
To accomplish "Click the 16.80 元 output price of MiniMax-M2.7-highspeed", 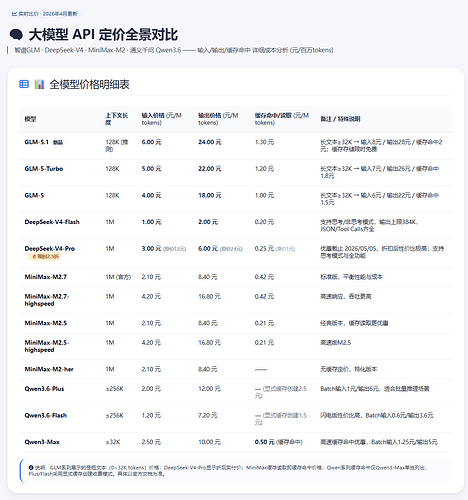I will pyautogui.click(x=209, y=296).
